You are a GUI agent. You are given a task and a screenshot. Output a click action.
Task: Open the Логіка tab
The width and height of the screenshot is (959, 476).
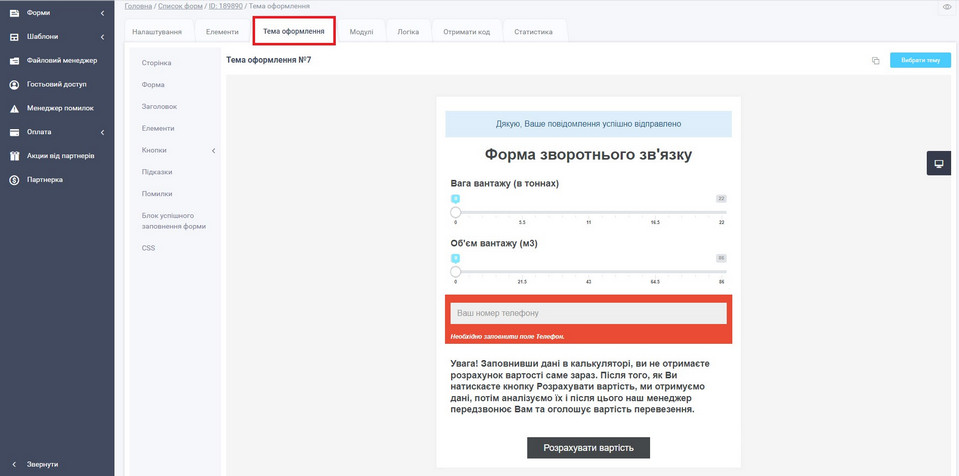coord(408,32)
